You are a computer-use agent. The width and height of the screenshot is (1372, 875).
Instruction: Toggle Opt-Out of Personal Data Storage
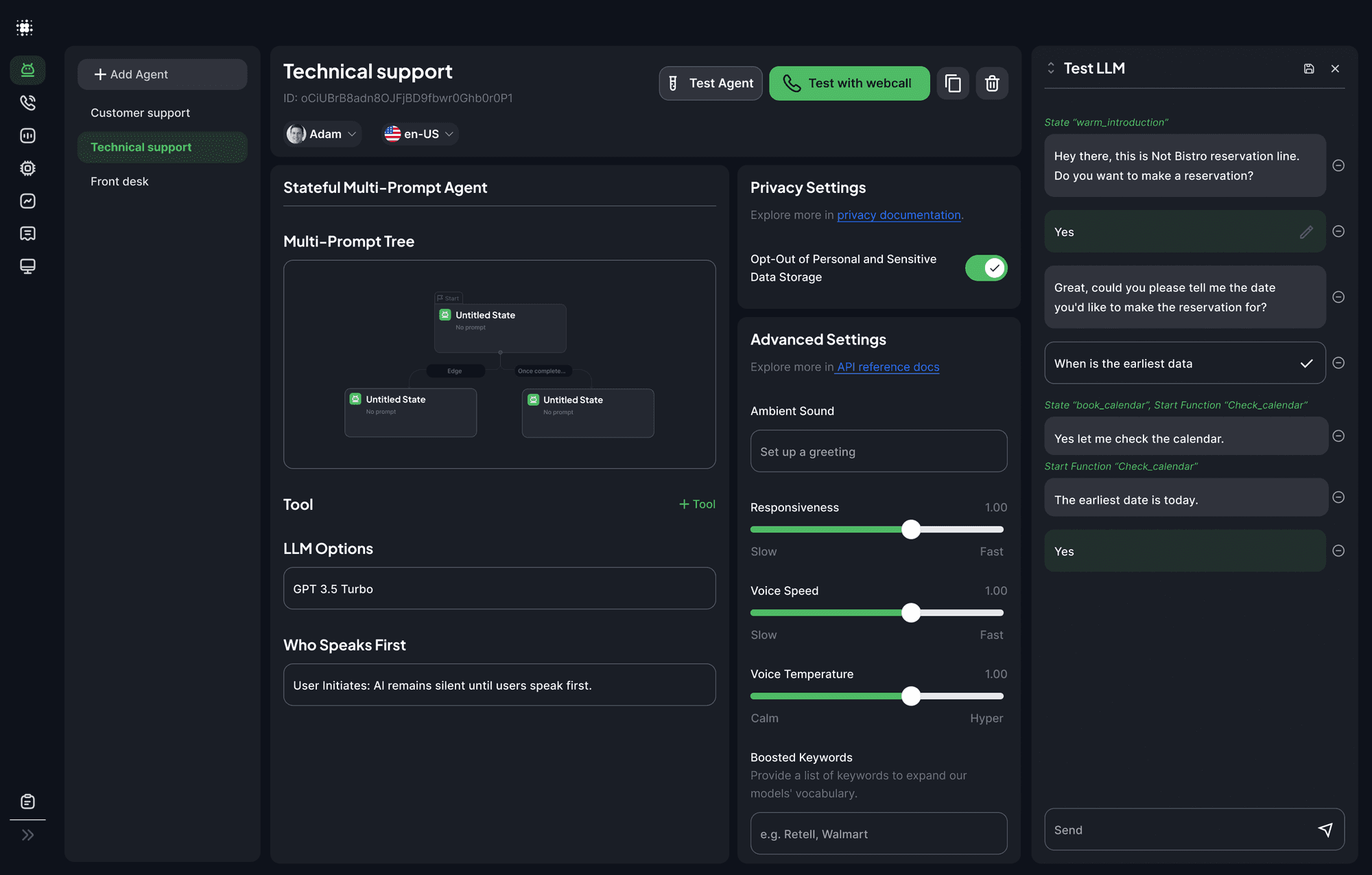986,268
